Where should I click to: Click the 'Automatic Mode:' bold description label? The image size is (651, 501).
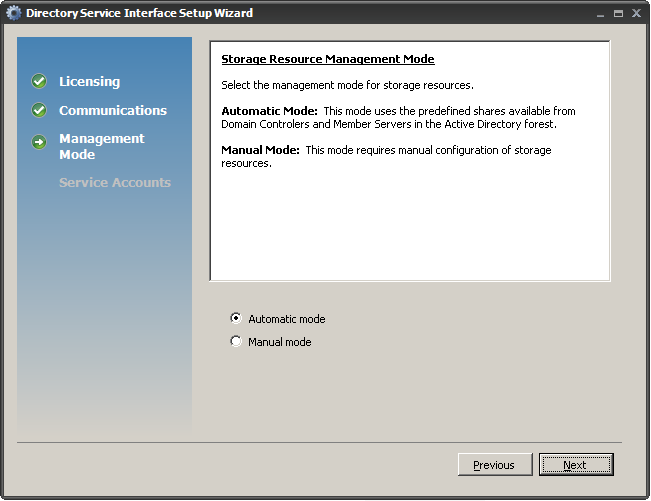coord(269,111)
